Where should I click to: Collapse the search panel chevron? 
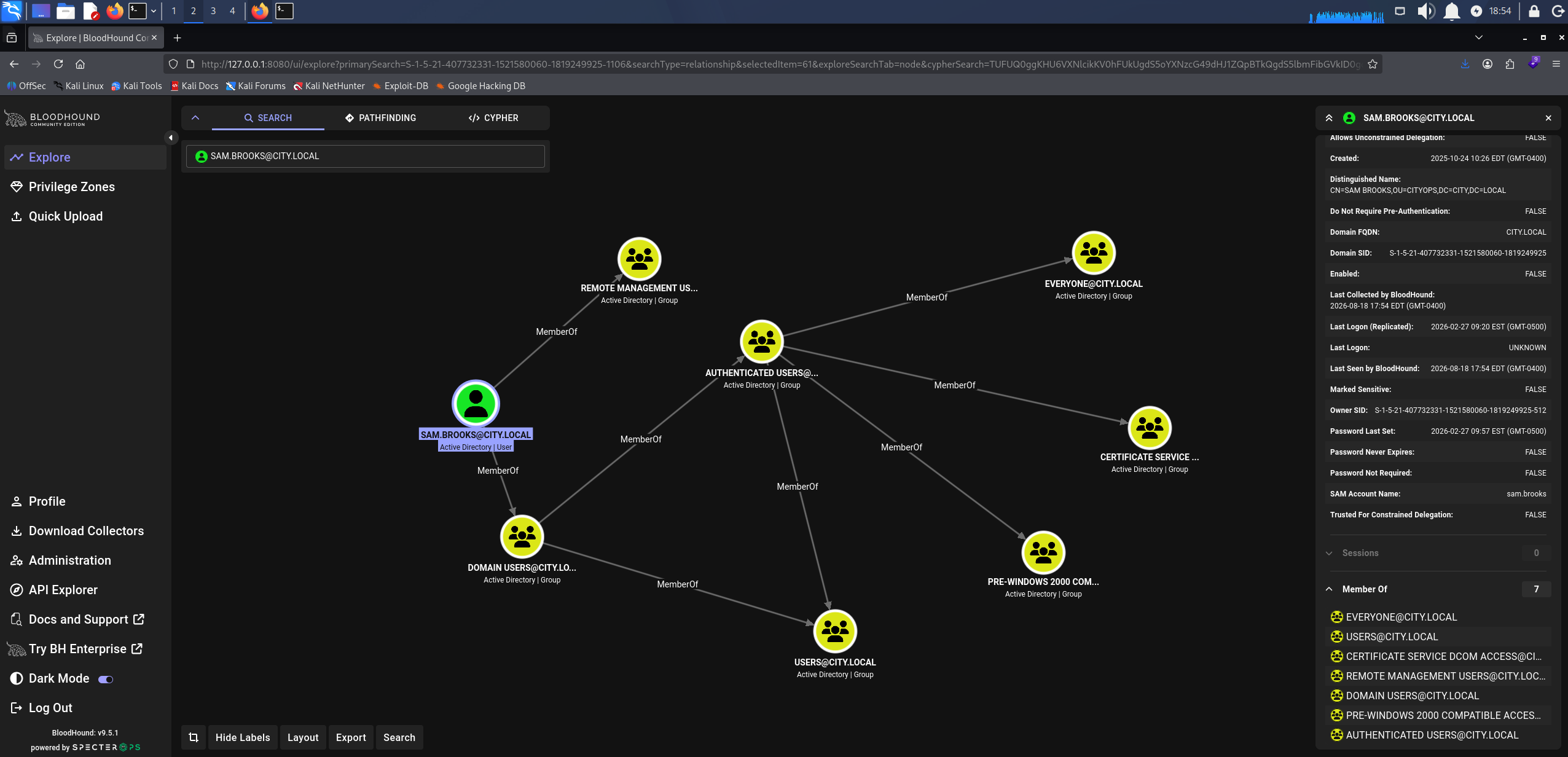pyautogui.click(x=195, y=118)
